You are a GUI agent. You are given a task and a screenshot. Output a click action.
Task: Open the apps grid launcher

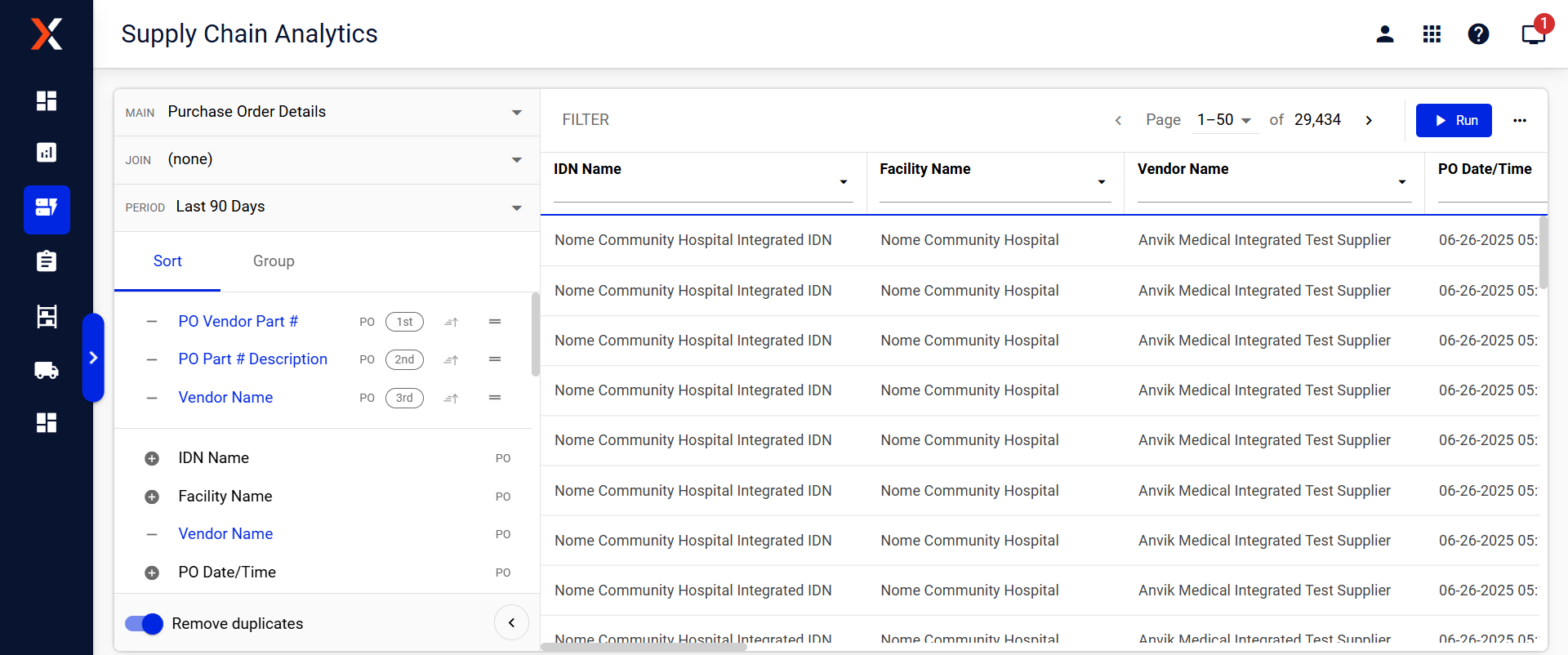pos(1431,33)
